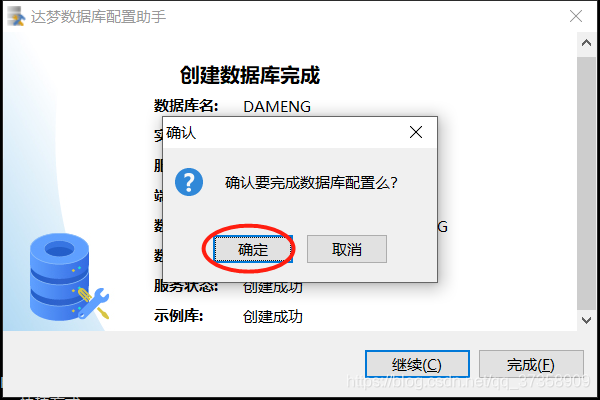Click 创建成功 next to 示例库
Image resolution: width=600 pixels, height=400 pixels.
click(272, 317)
